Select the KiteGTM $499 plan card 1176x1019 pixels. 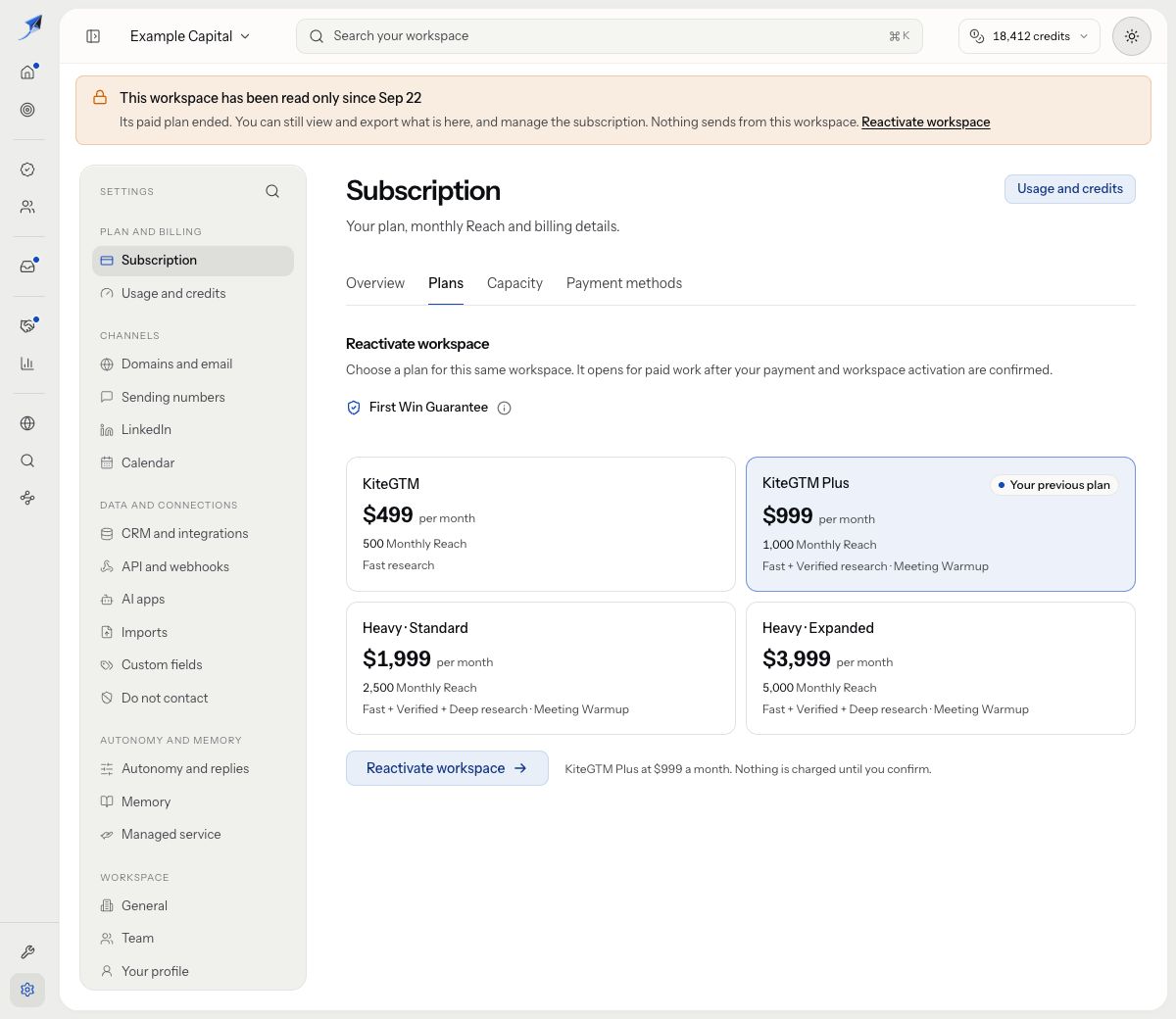[541, 524]
